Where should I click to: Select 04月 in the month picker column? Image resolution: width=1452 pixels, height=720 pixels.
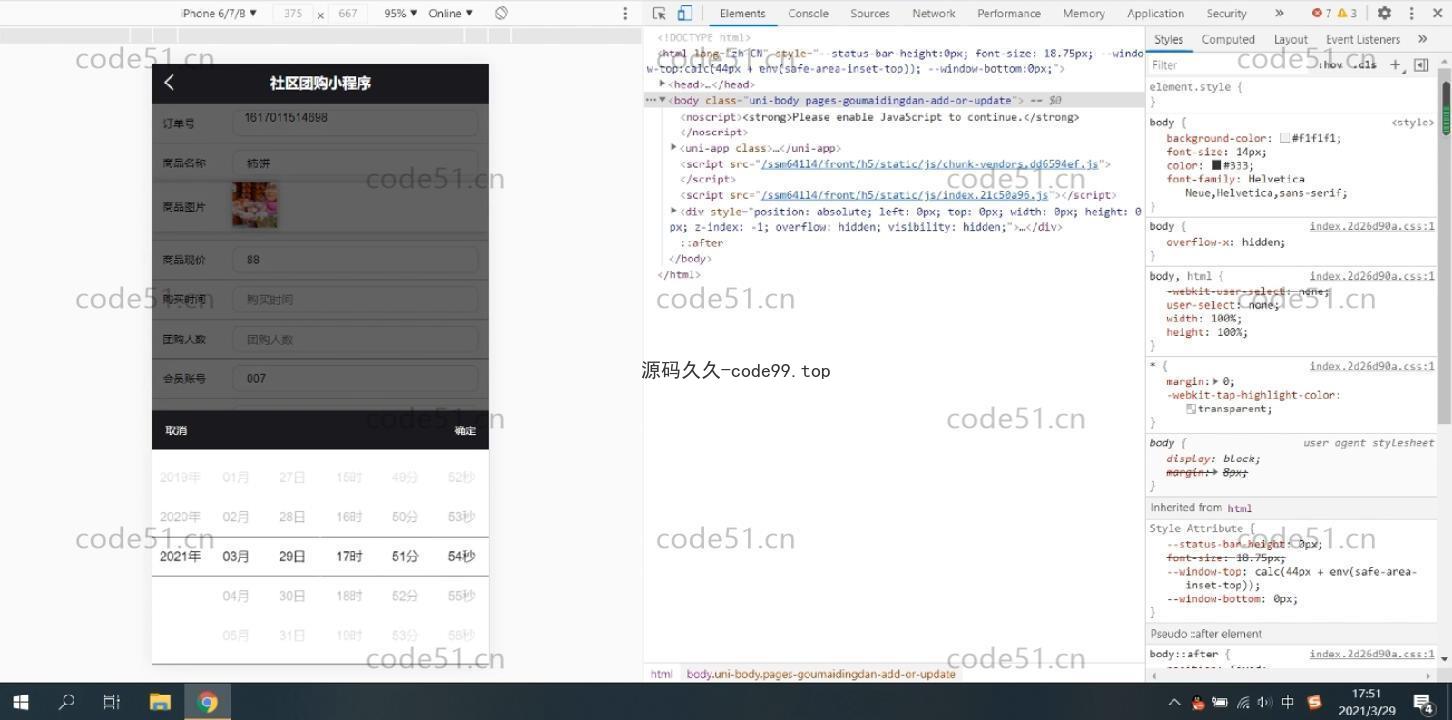coord(236,596)
